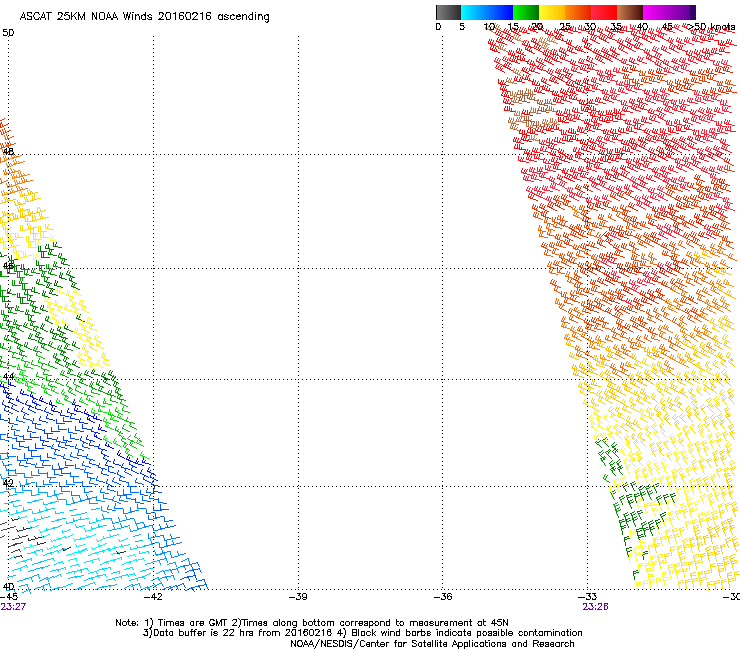Click the dark purple 45-50 knot color segment
The height and width of the screenshot is (650, 740).
(x=682, y=12)
